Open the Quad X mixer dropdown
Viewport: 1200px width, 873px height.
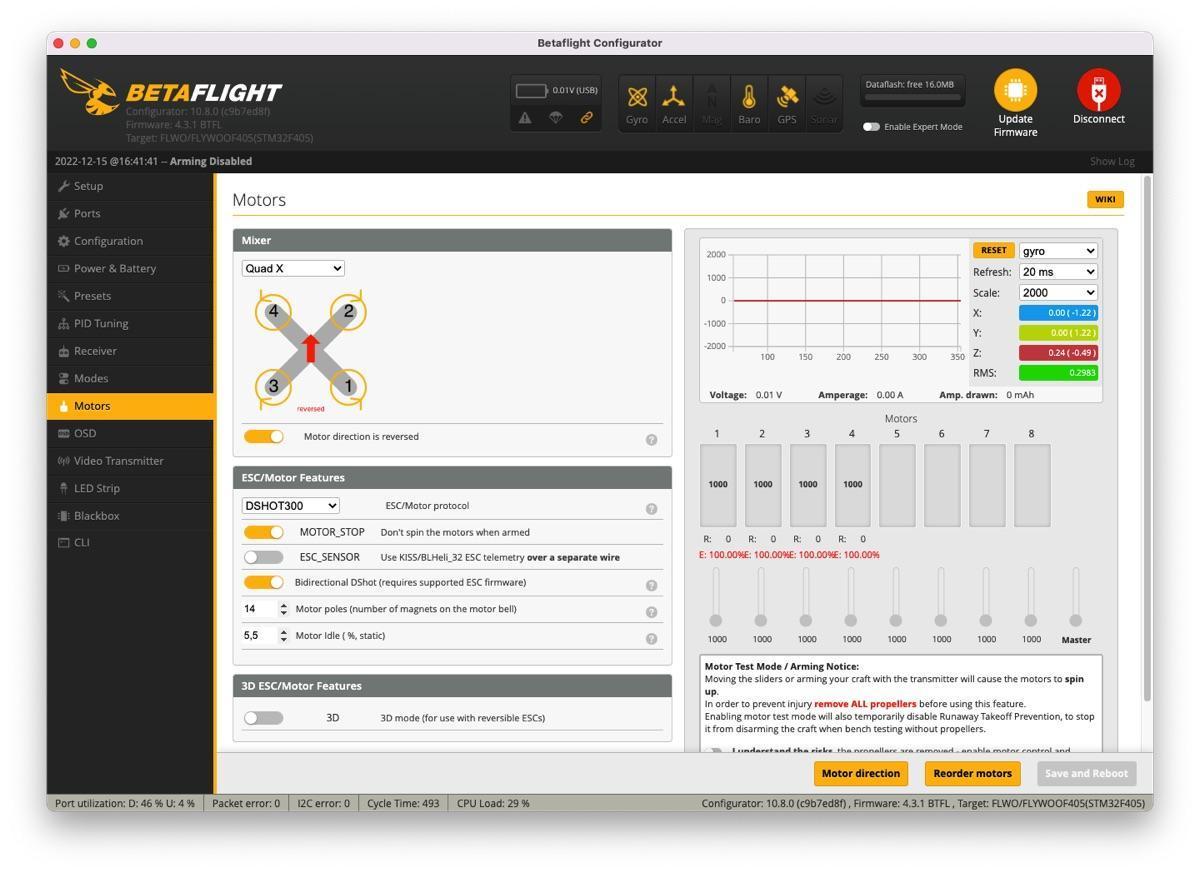293,268
